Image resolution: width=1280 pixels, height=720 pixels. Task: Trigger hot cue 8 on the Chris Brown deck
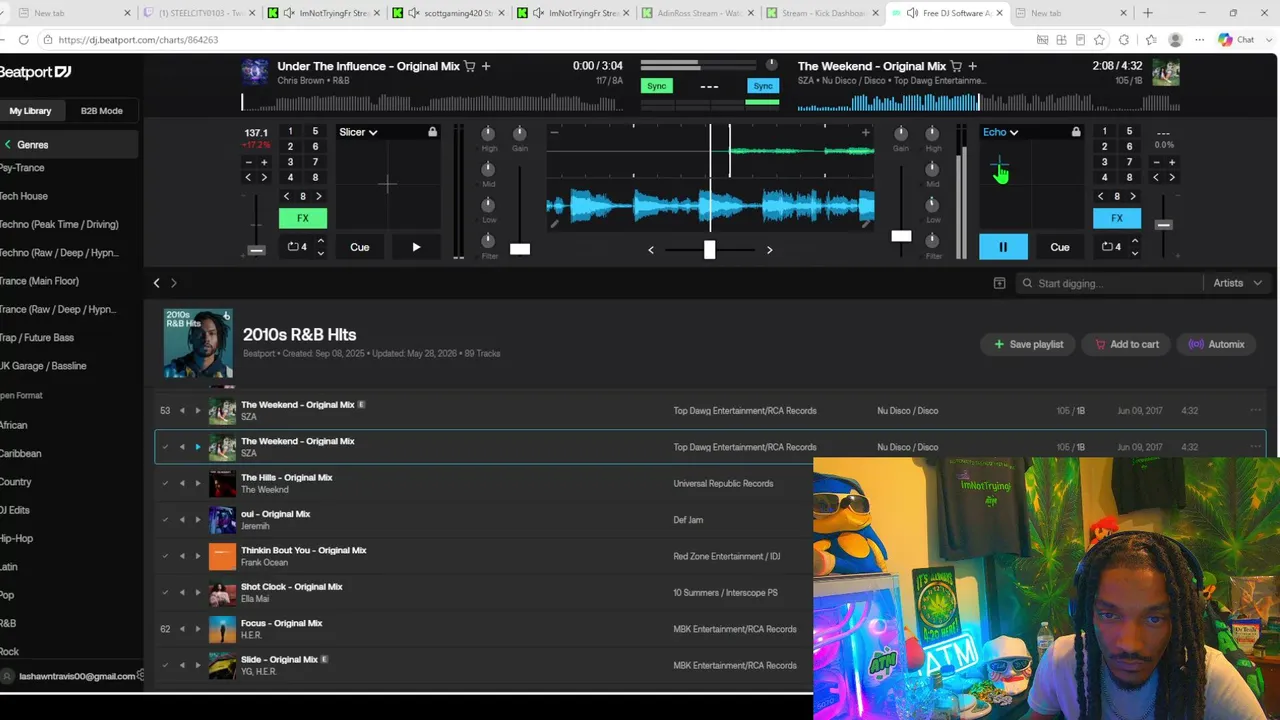click(x=315, y=178)
